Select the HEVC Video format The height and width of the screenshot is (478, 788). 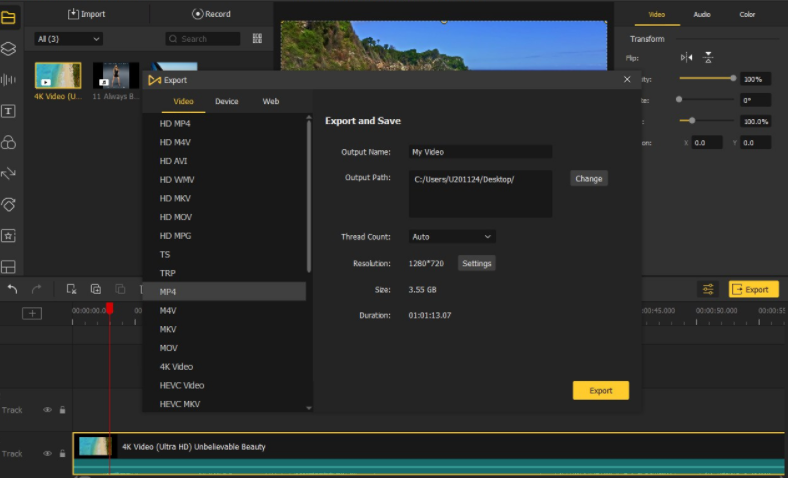coord(182,385)
